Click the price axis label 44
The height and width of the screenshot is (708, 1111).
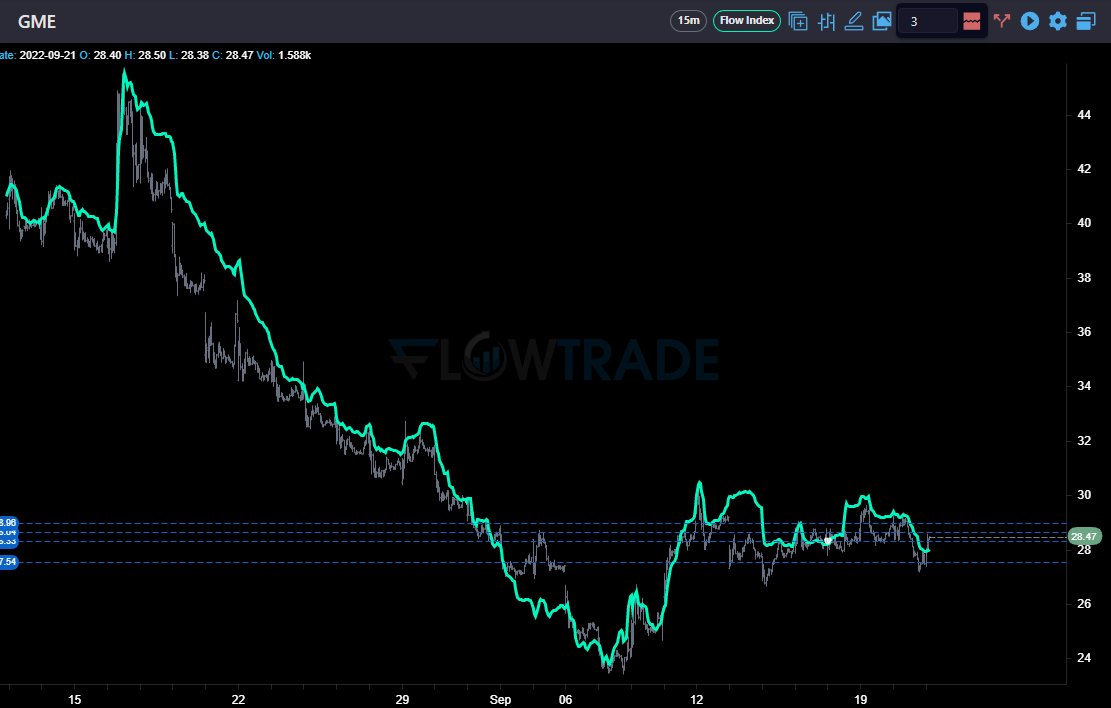(1084, 115)
